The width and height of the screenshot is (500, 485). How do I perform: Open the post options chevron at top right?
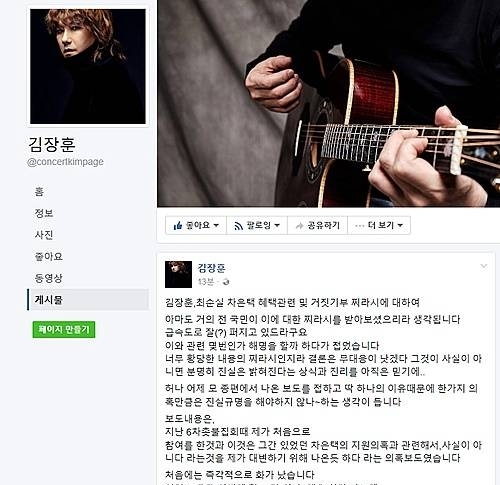point(484,266)
